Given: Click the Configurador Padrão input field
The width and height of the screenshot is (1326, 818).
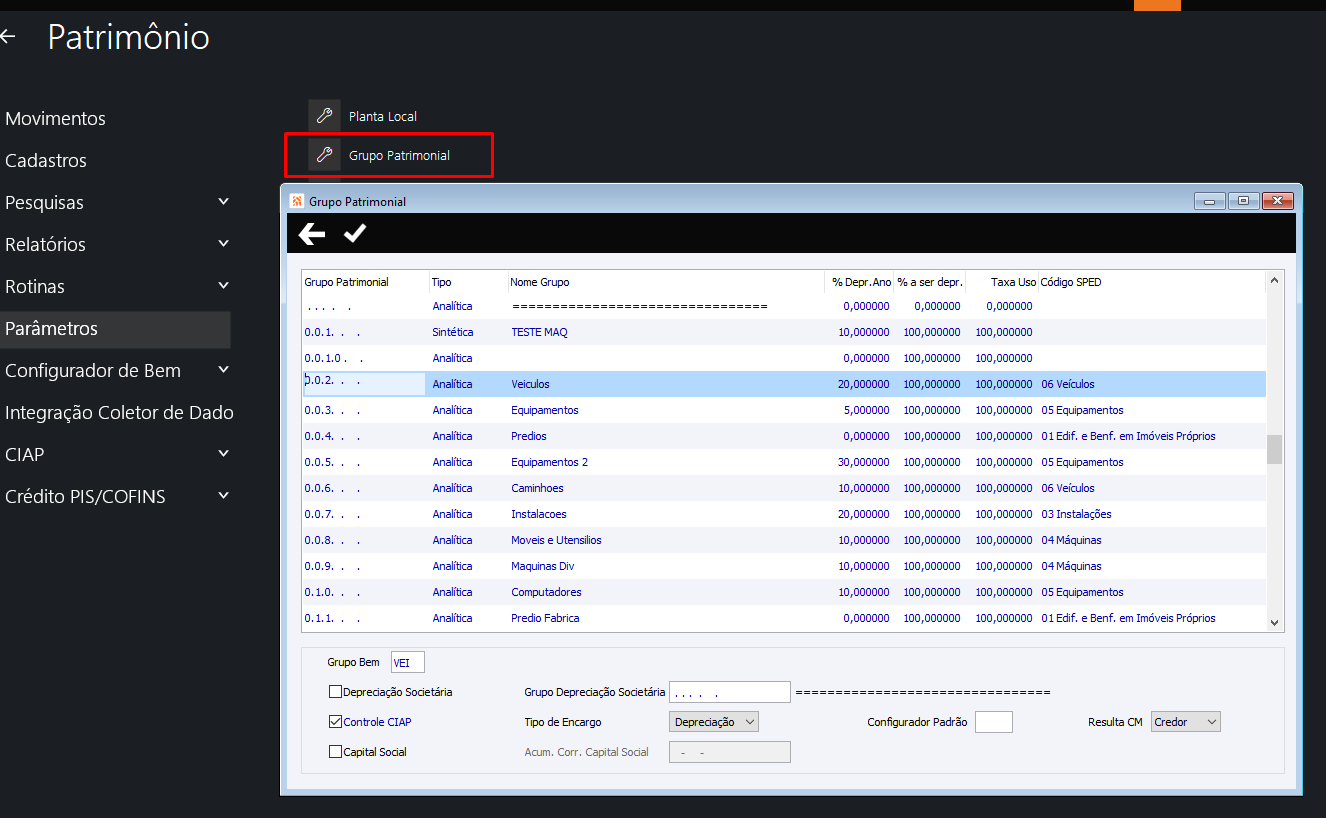Looking at the screenshot, I should pyautogui.click(x=994, y=722).
